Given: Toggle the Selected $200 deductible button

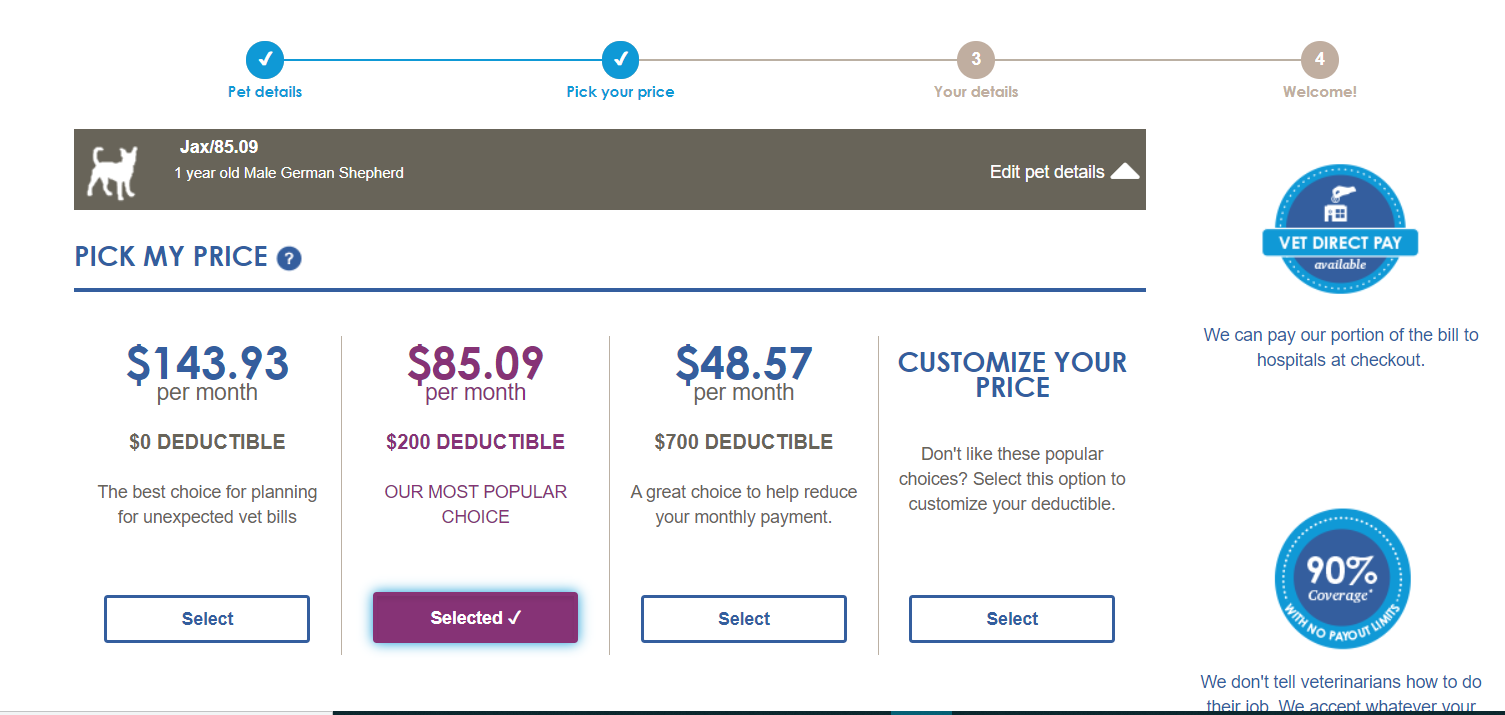Looking at the screenshot, I should 475,618.
